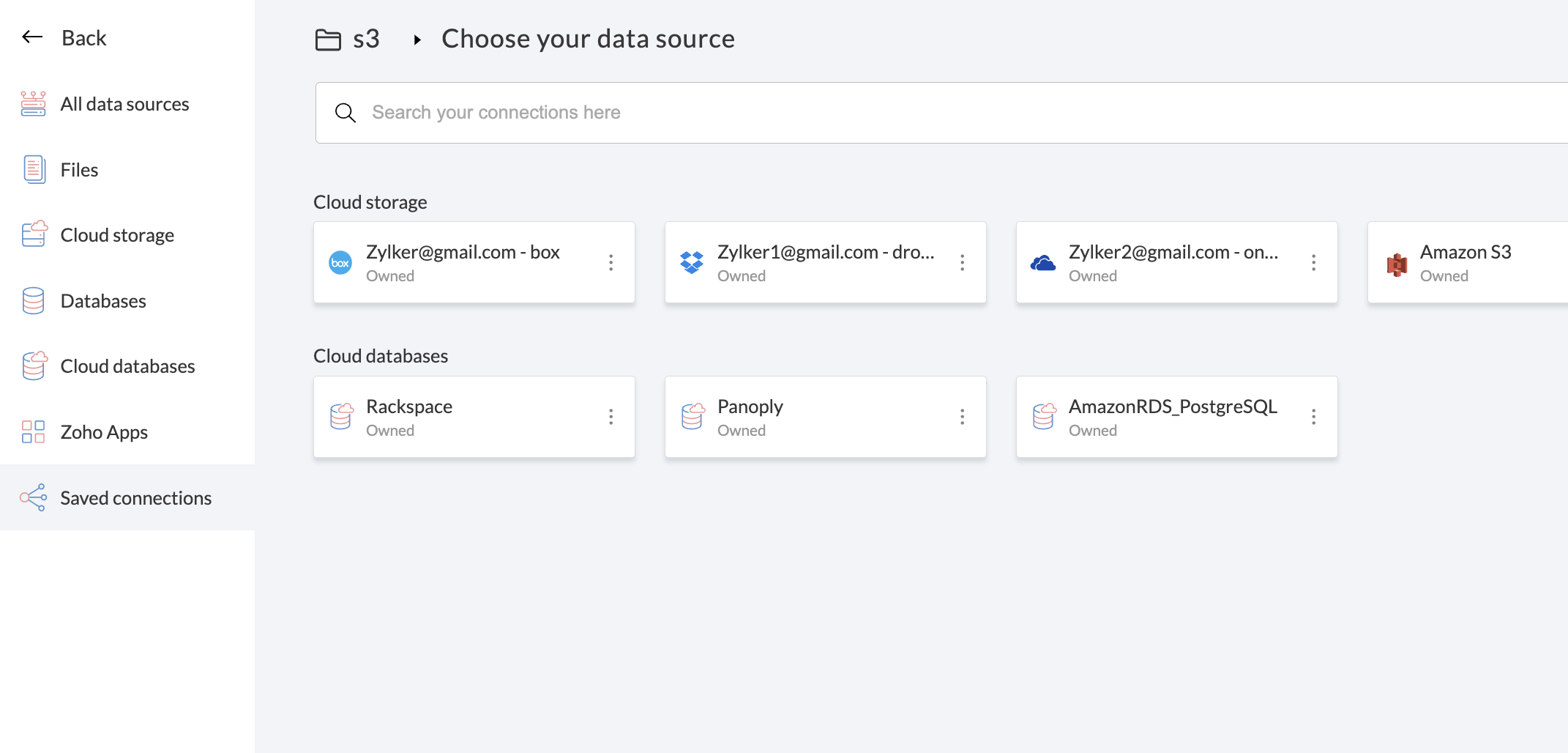Click the search magnifier icon
This screenshot has width=1568, height=753.
point(345,113)
